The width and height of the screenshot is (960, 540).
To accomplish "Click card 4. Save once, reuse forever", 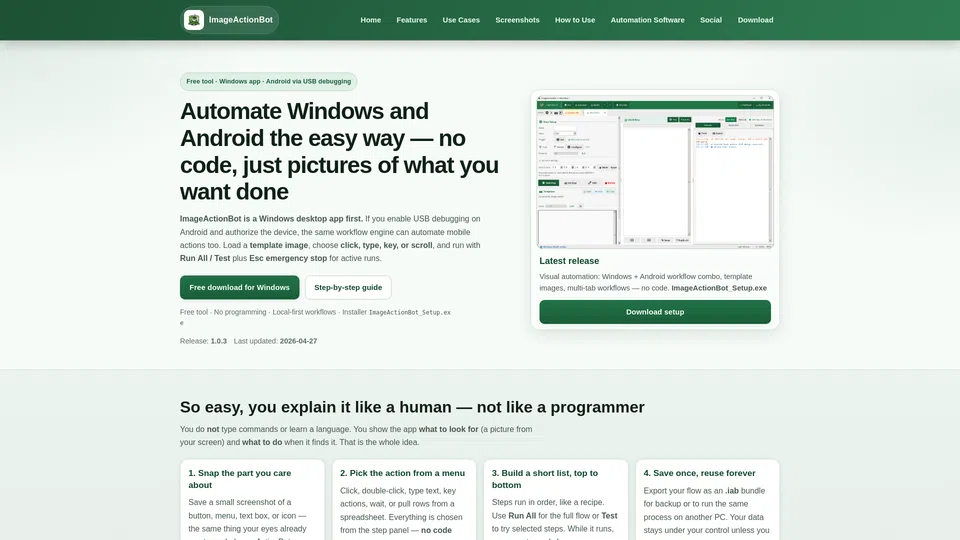I will click(707, 500).
